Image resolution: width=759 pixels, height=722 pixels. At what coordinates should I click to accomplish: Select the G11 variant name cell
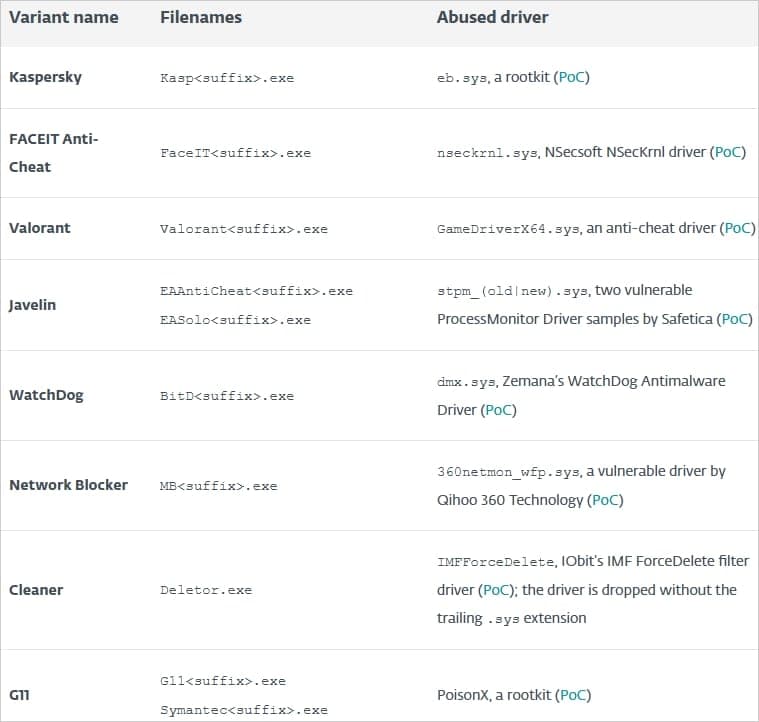click(19, 695)
